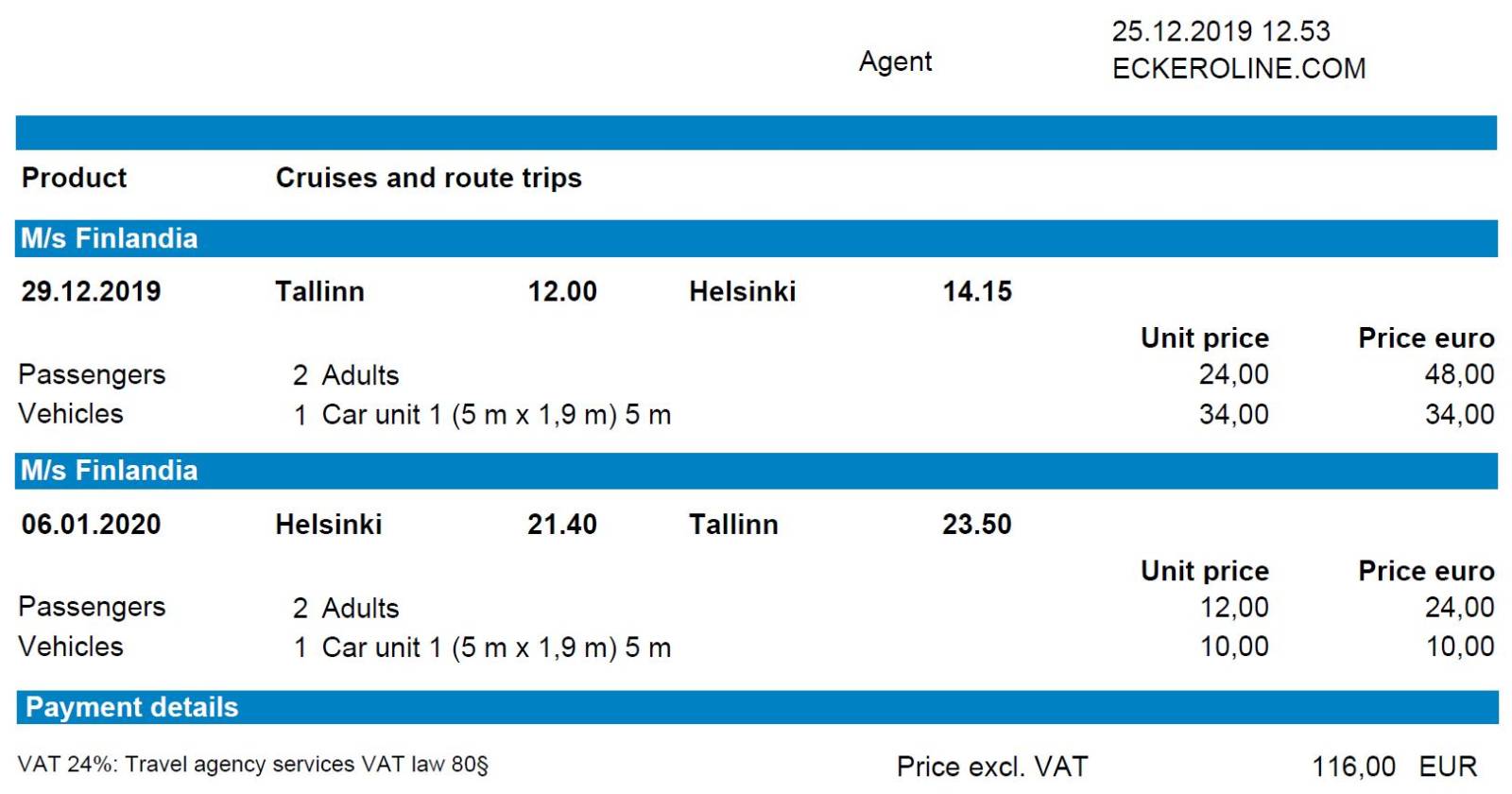Click the arrival time 14.15
The height and width of the screenshot is (794, 1512).
977,291
